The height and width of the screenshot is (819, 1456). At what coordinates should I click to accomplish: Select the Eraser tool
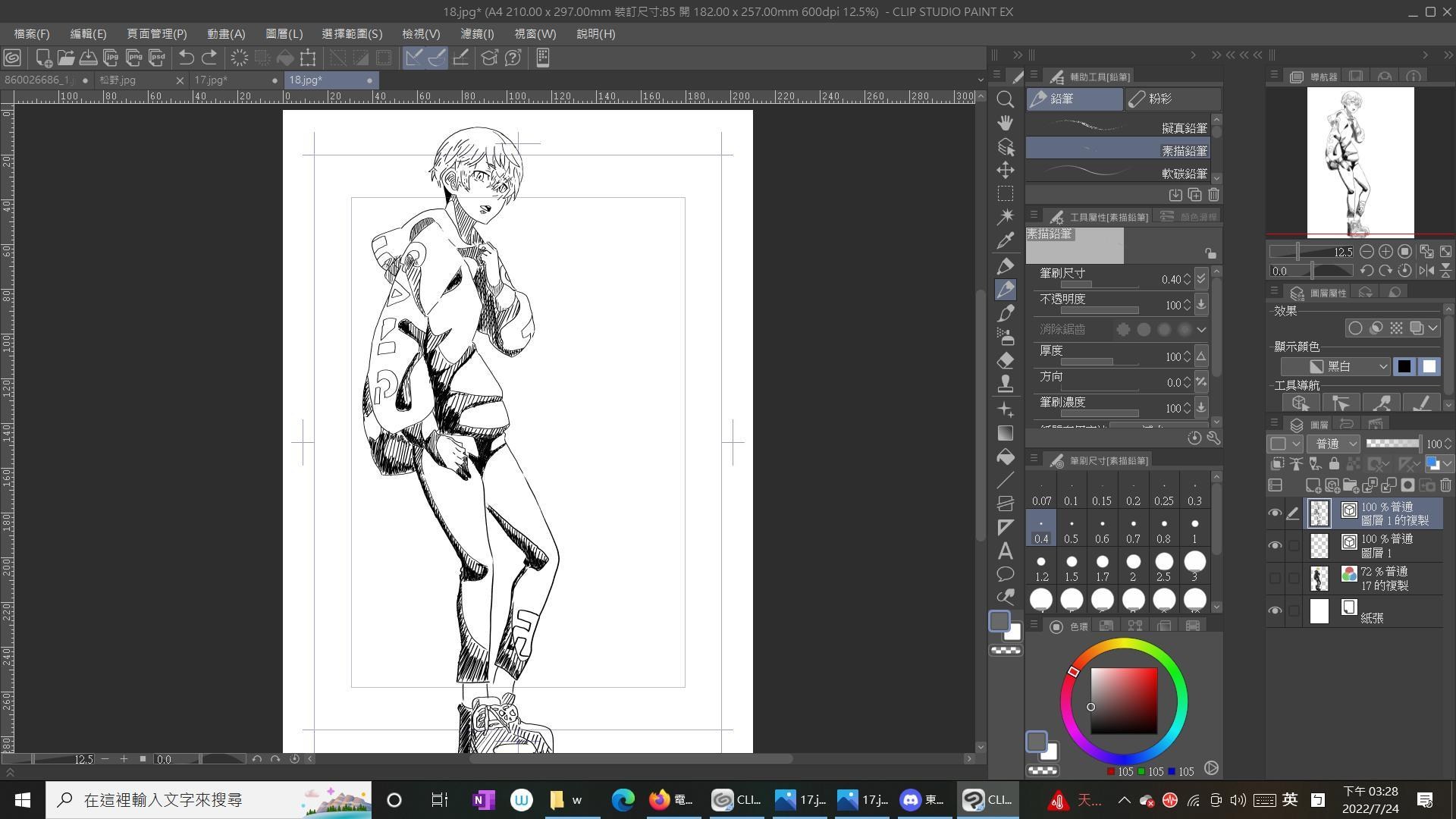click(1006, 360)
